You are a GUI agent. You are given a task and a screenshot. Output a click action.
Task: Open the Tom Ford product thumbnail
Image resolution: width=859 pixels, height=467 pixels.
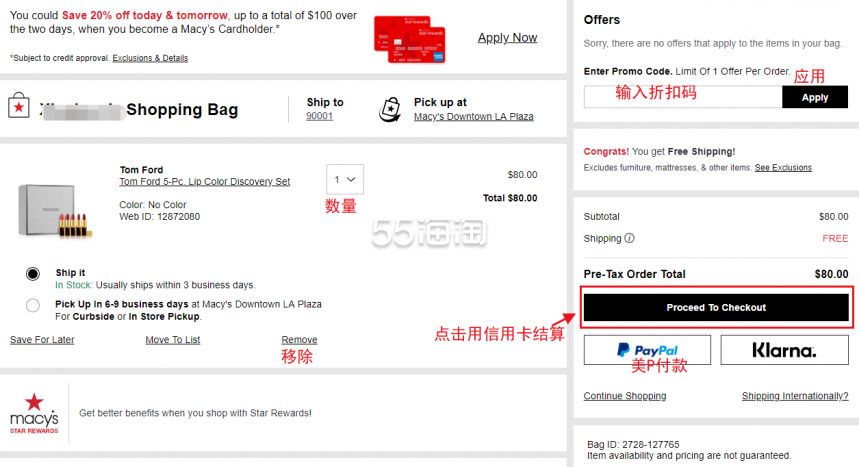(53, 210)
